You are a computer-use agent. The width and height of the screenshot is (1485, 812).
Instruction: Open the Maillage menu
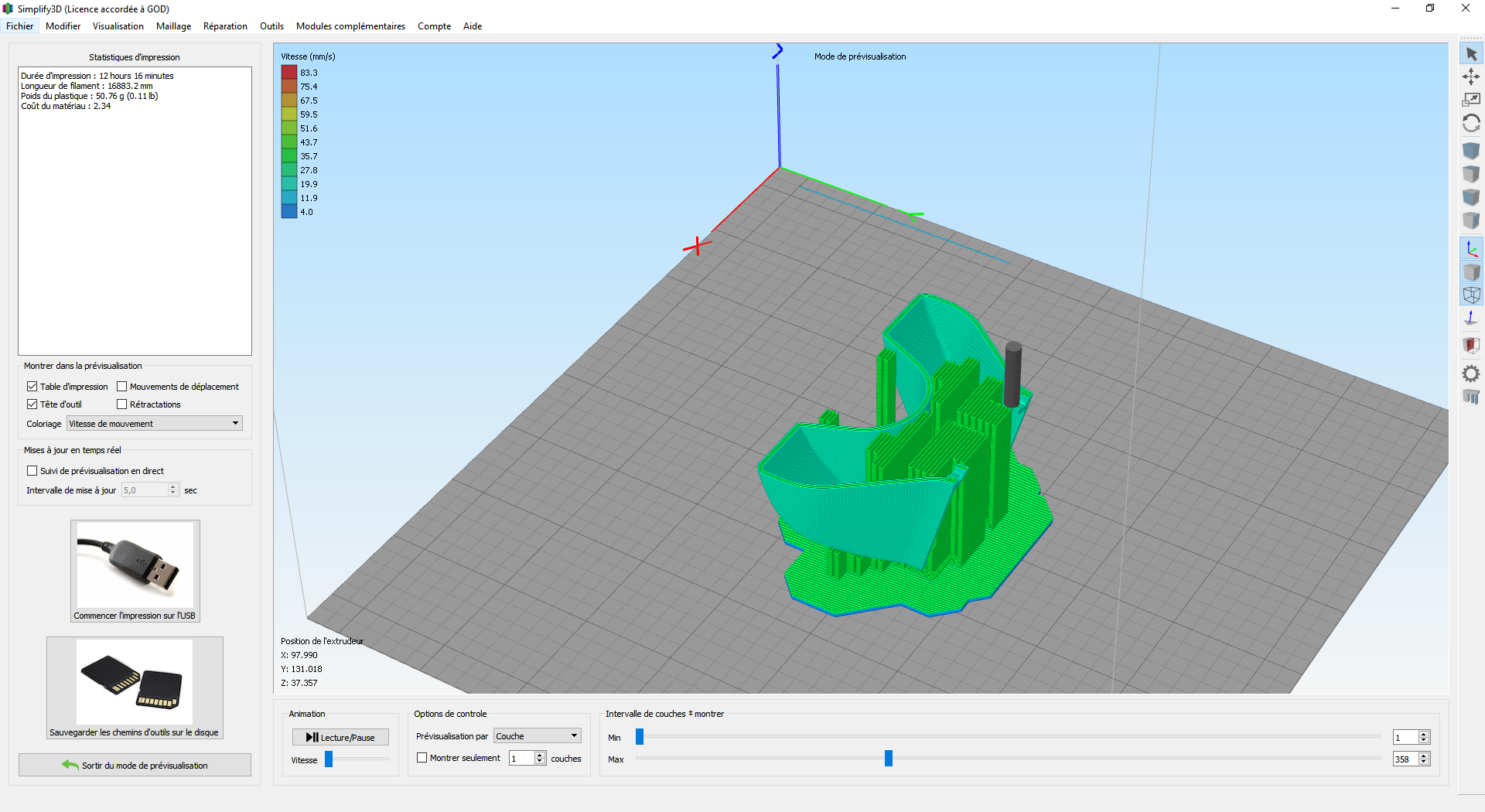[x=173, y=26]
